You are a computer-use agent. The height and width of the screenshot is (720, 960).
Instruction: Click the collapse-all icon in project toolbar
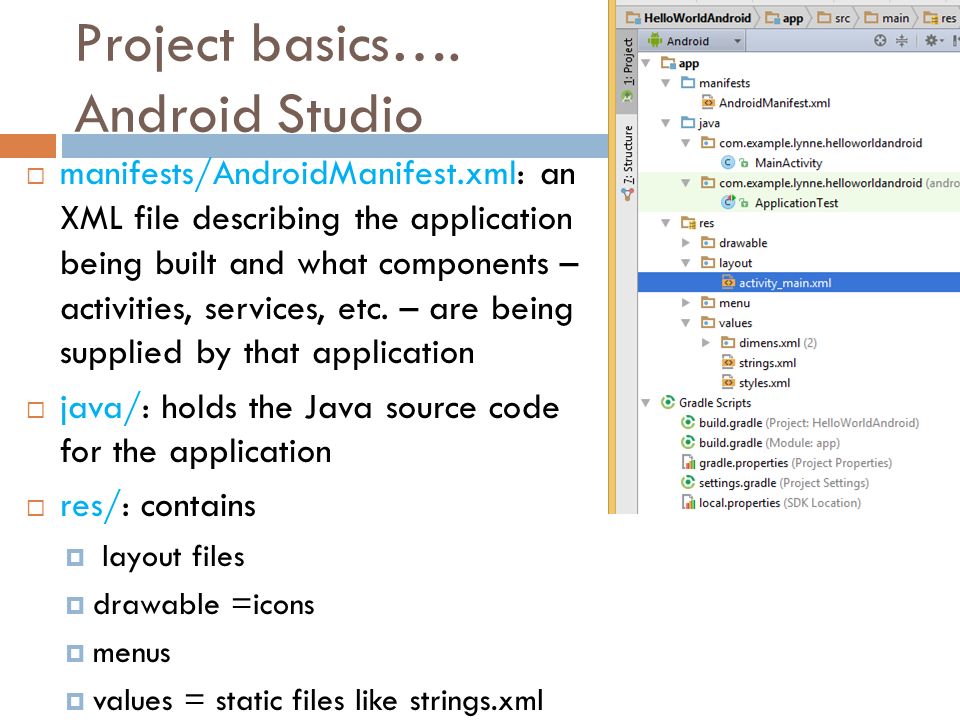(902, 40)
